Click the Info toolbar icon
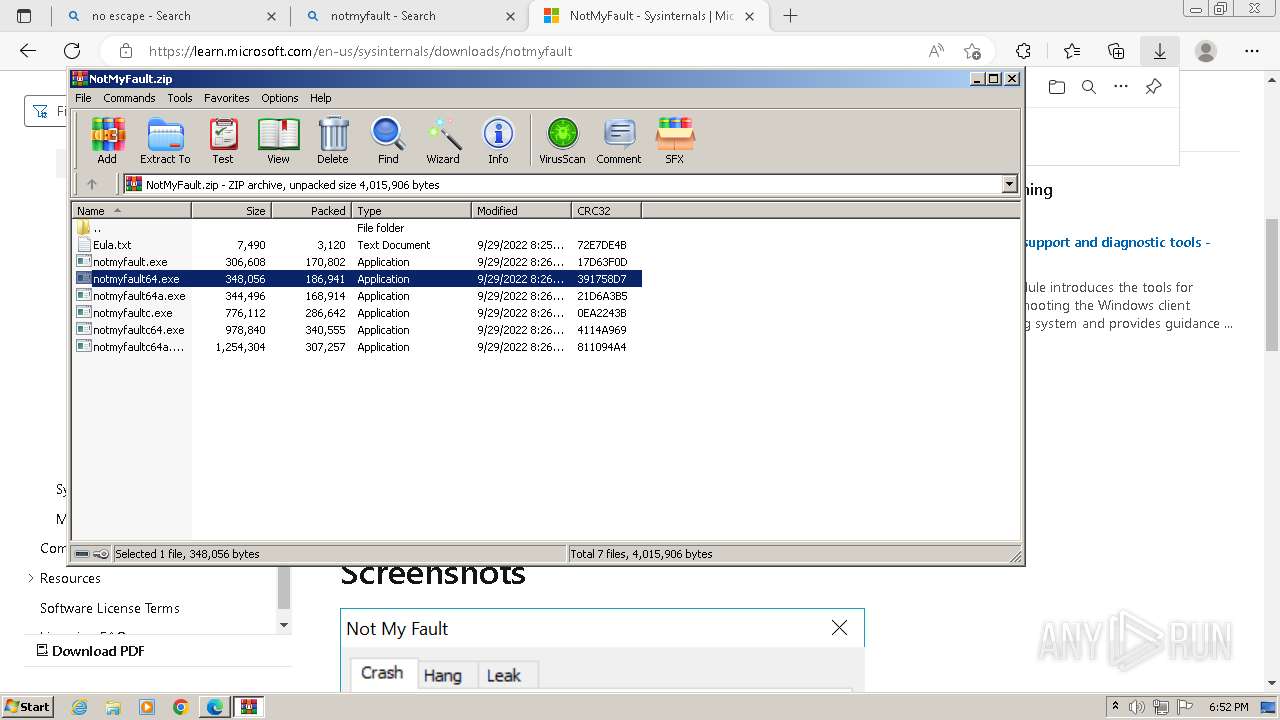 coord(498,141)
